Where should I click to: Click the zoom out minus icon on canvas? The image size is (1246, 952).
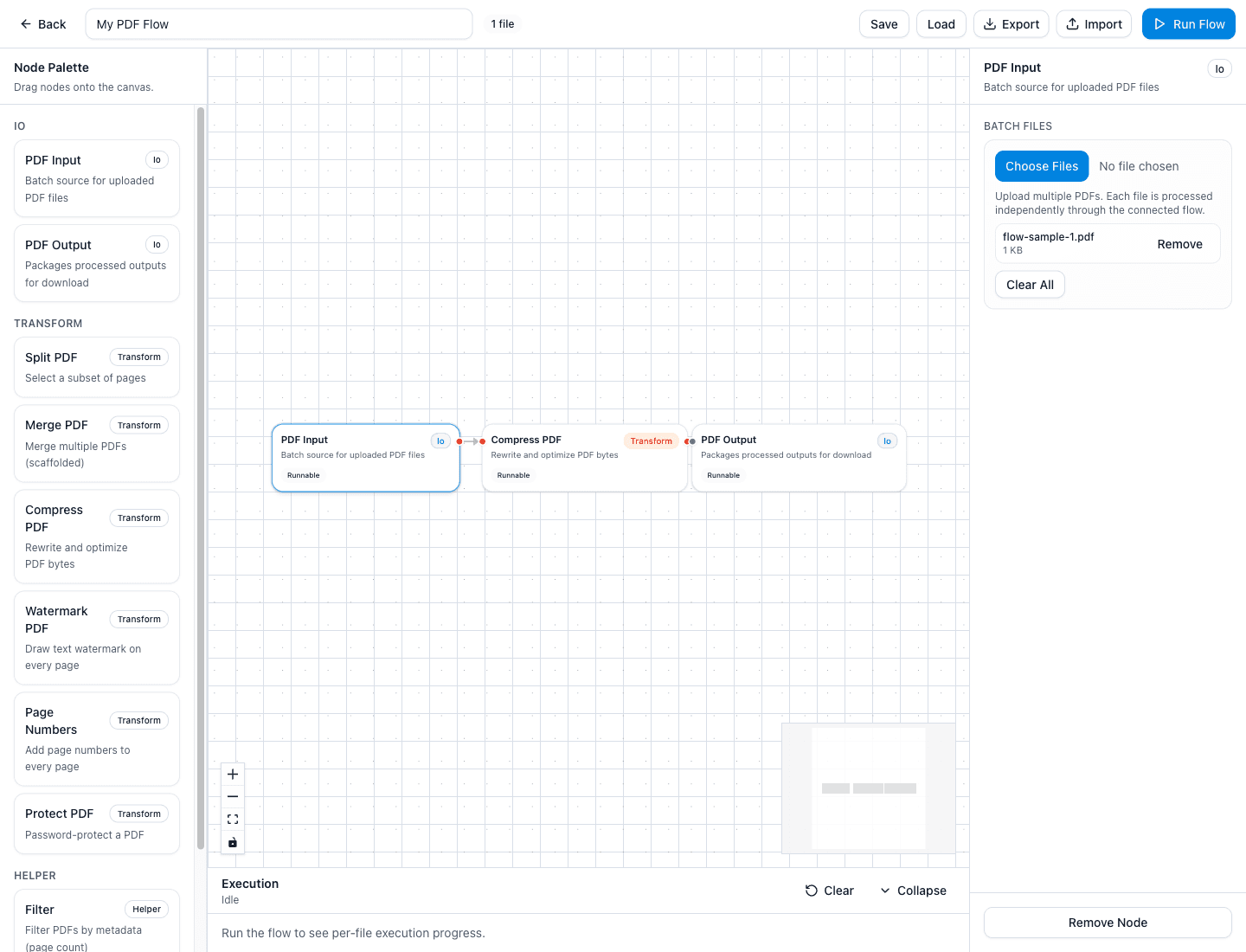(233, 797)
